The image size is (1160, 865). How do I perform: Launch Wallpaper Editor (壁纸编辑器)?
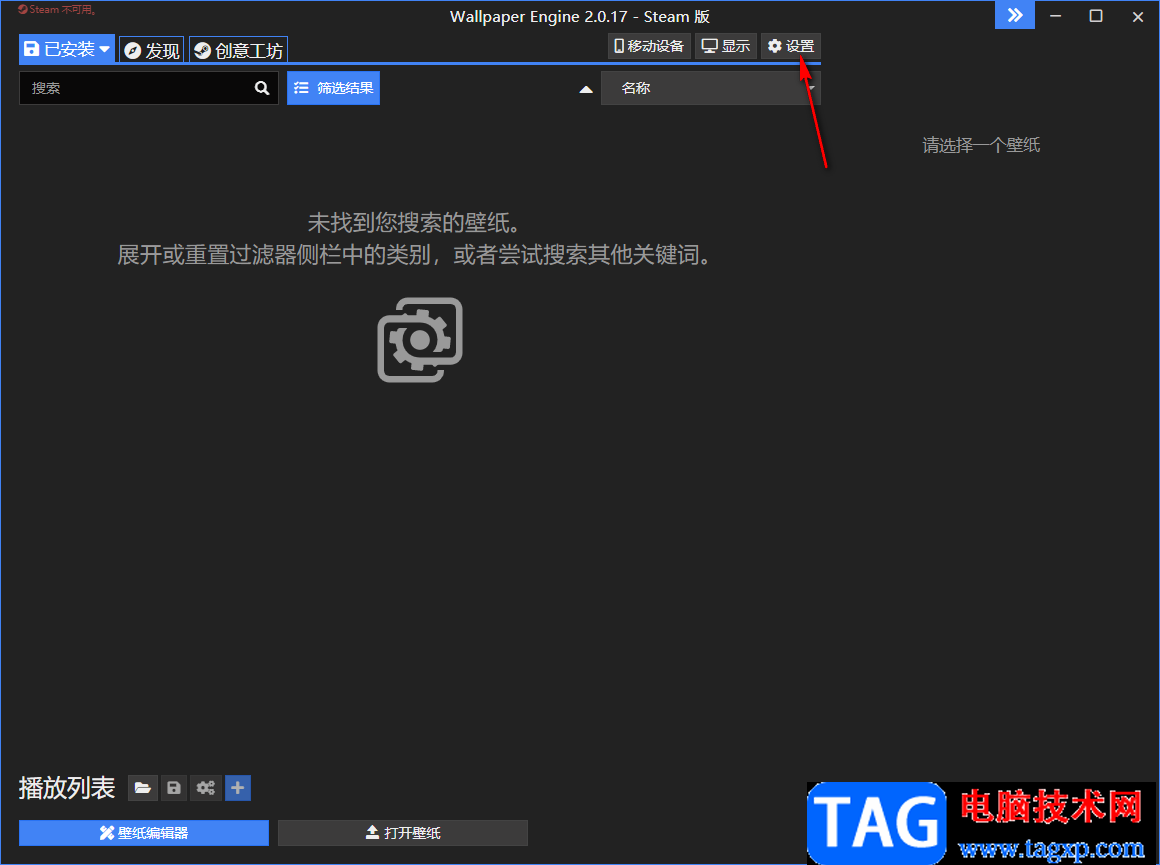144,832
